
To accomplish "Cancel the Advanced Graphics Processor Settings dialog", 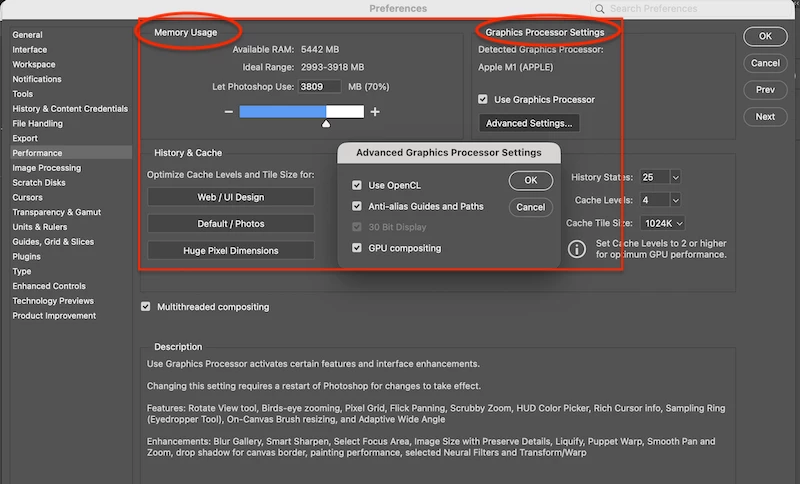I will (531, 207).
